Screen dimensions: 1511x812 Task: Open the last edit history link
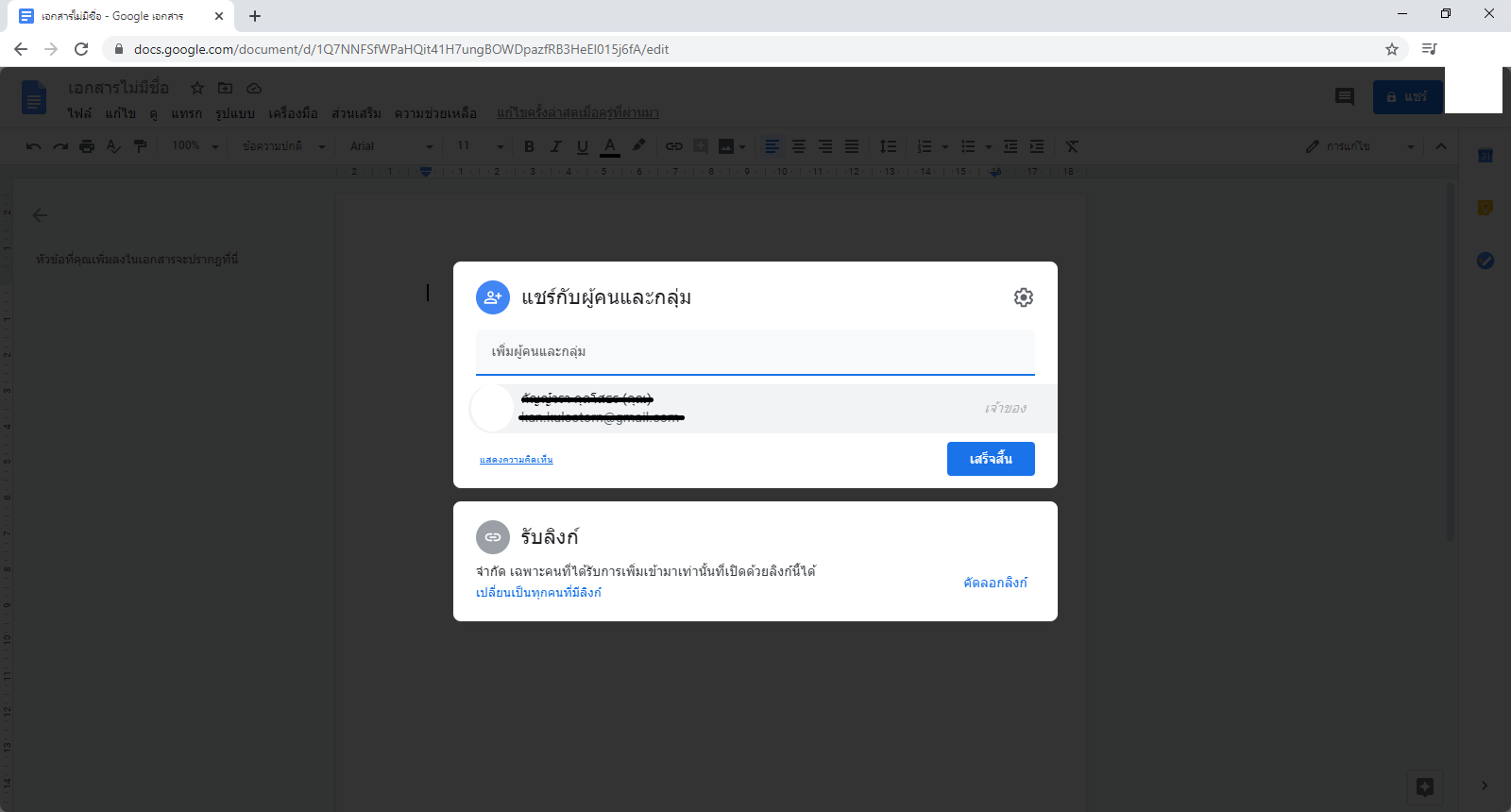coord(578,113)
